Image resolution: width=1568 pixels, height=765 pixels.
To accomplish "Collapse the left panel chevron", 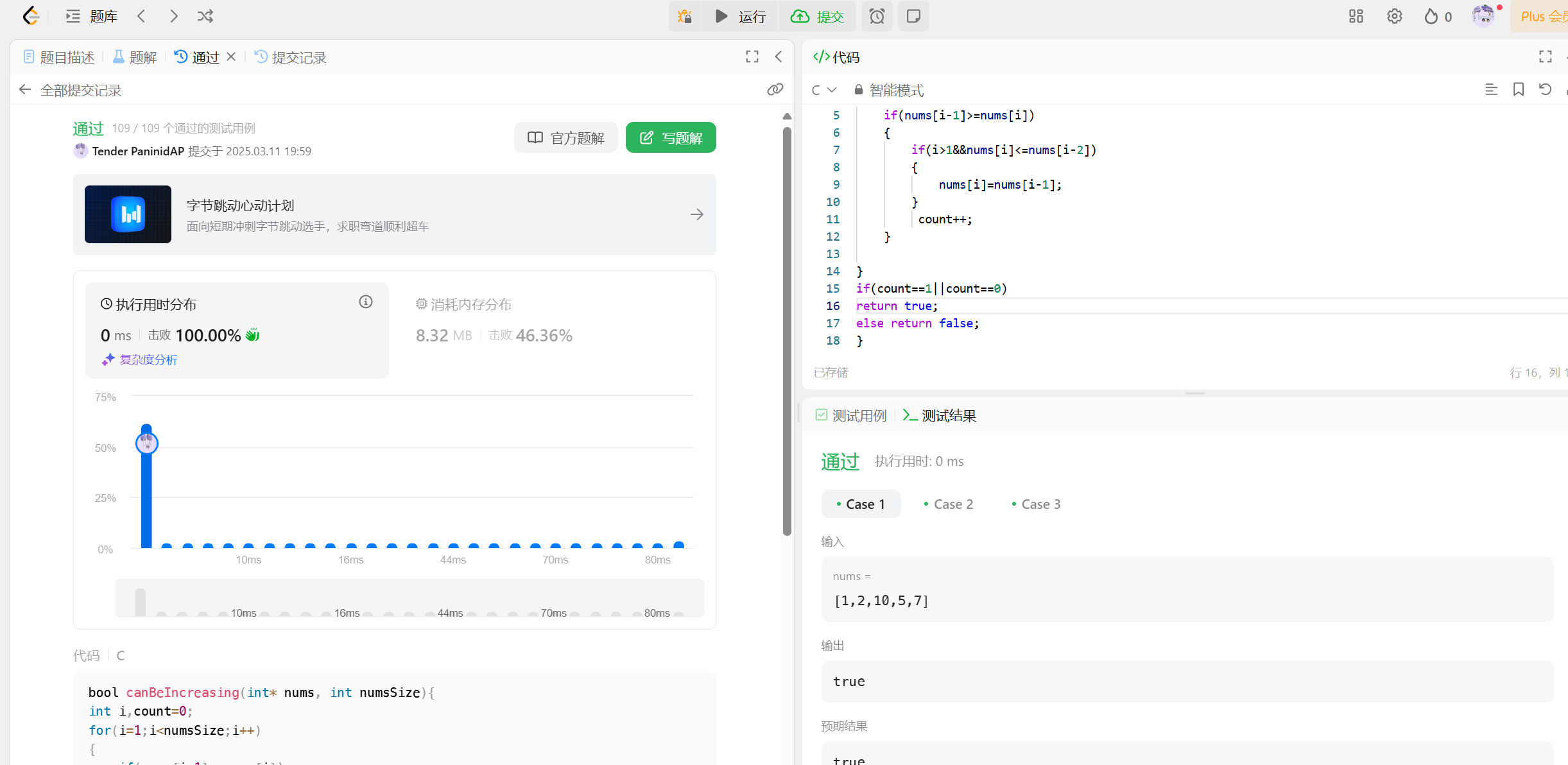I will (x=779, y=57).
